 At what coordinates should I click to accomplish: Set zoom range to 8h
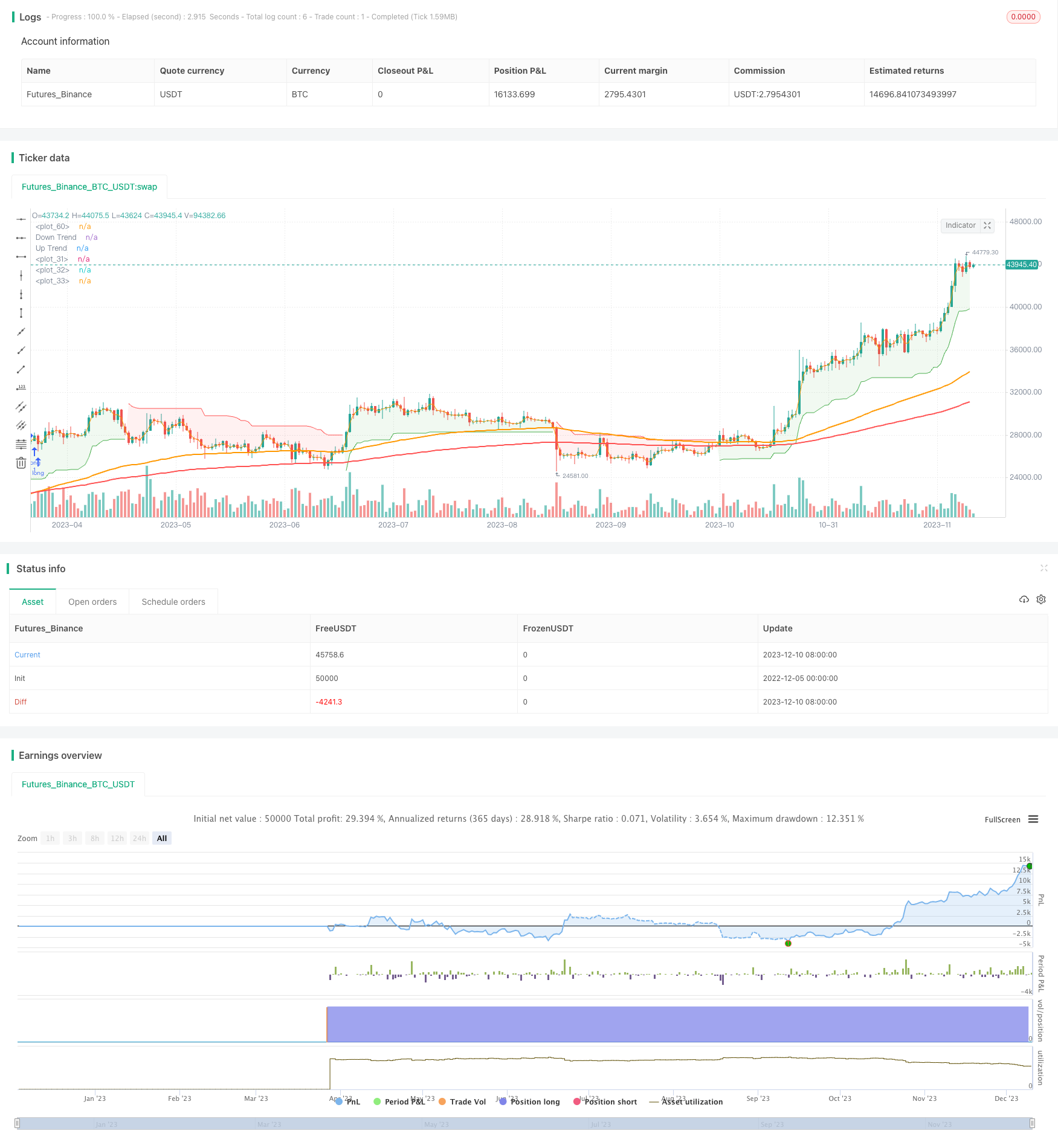click(95, 838)
